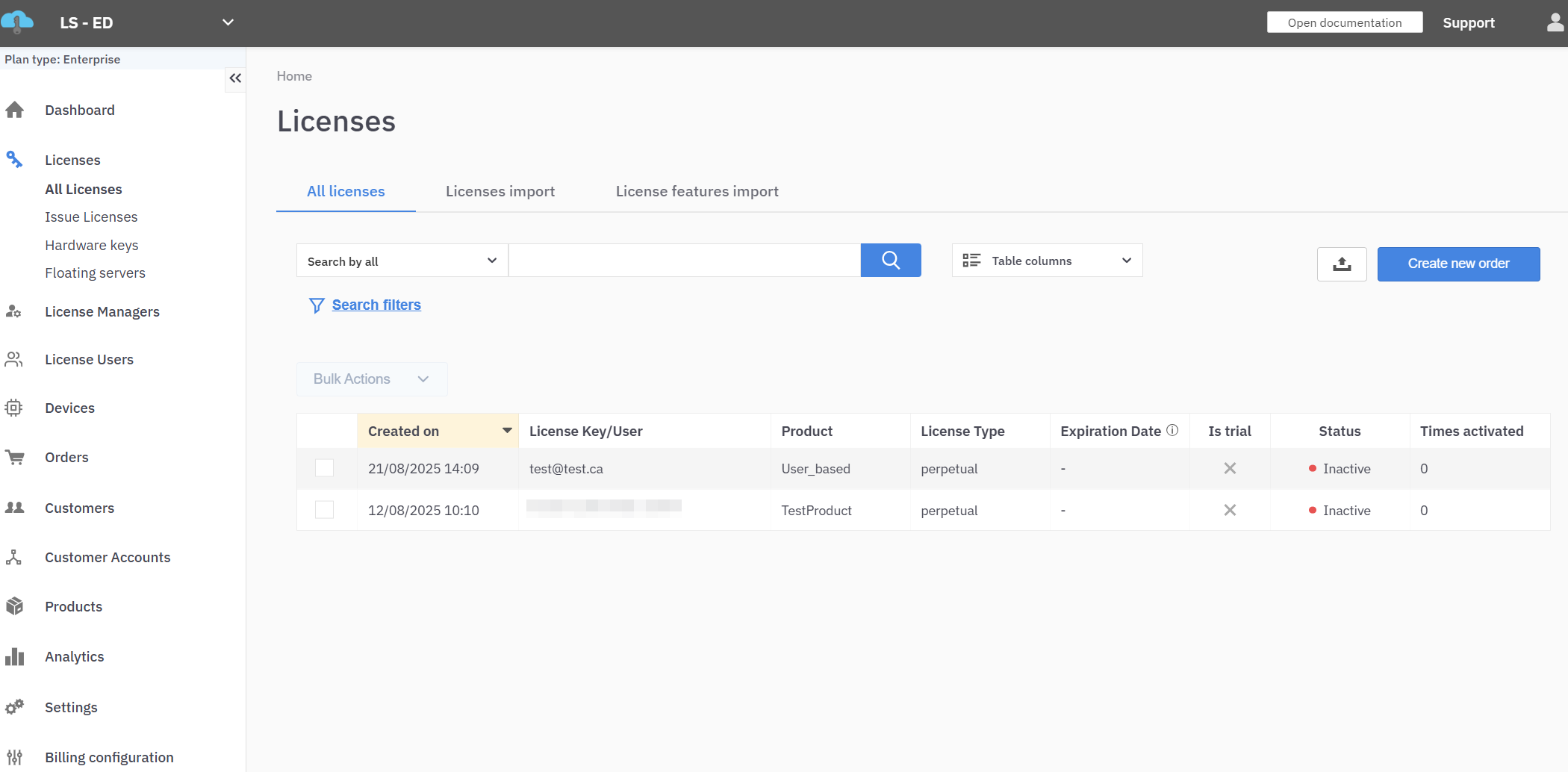Open Orders via the cart icon
This screenshot has height=772, width=1568.
click(14, 457)
